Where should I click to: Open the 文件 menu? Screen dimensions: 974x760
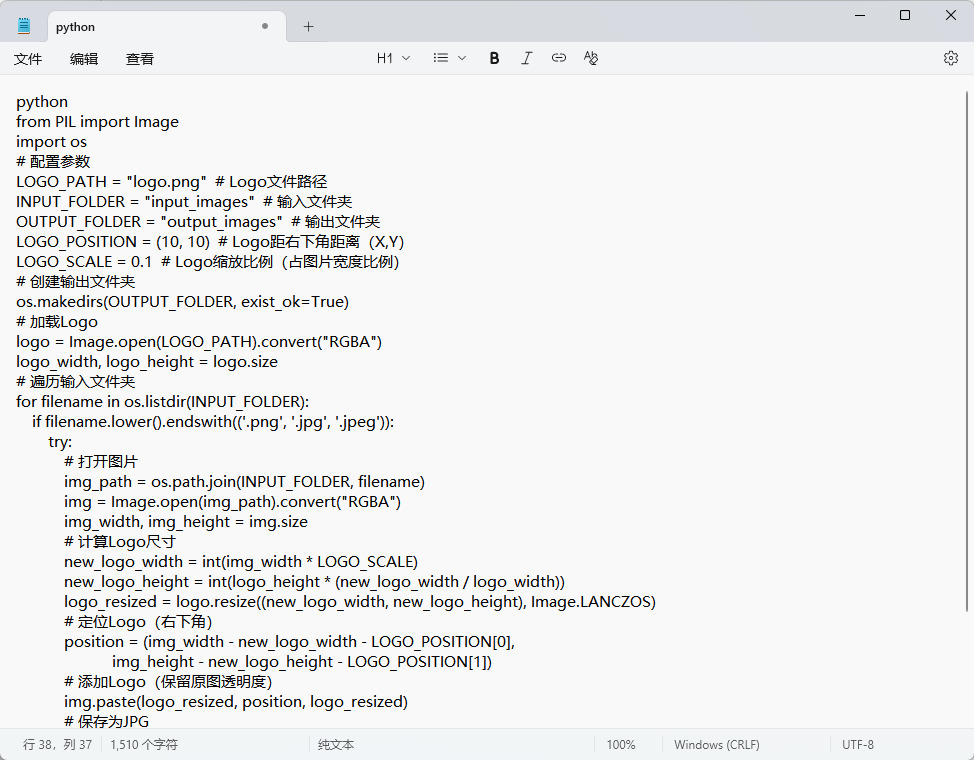point(28,59)
